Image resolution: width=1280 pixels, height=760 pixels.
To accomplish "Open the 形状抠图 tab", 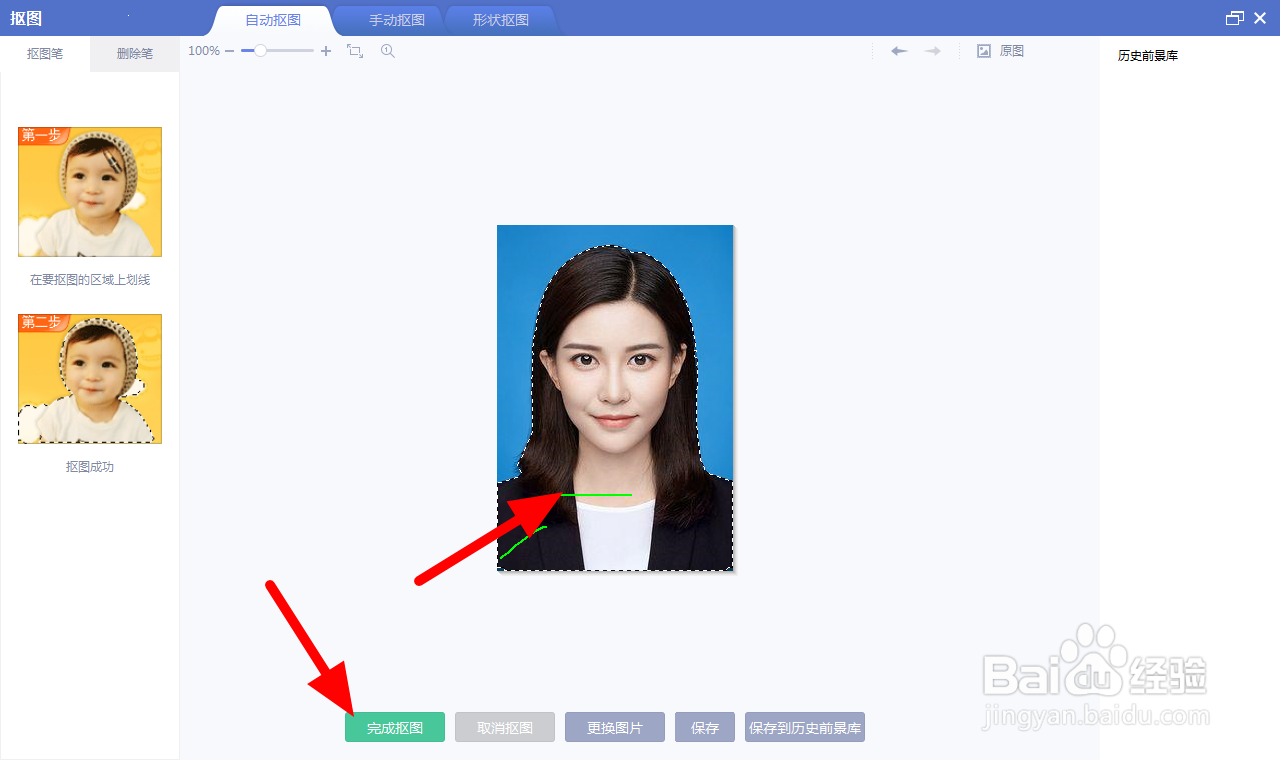I will click(x=501, y=20).
